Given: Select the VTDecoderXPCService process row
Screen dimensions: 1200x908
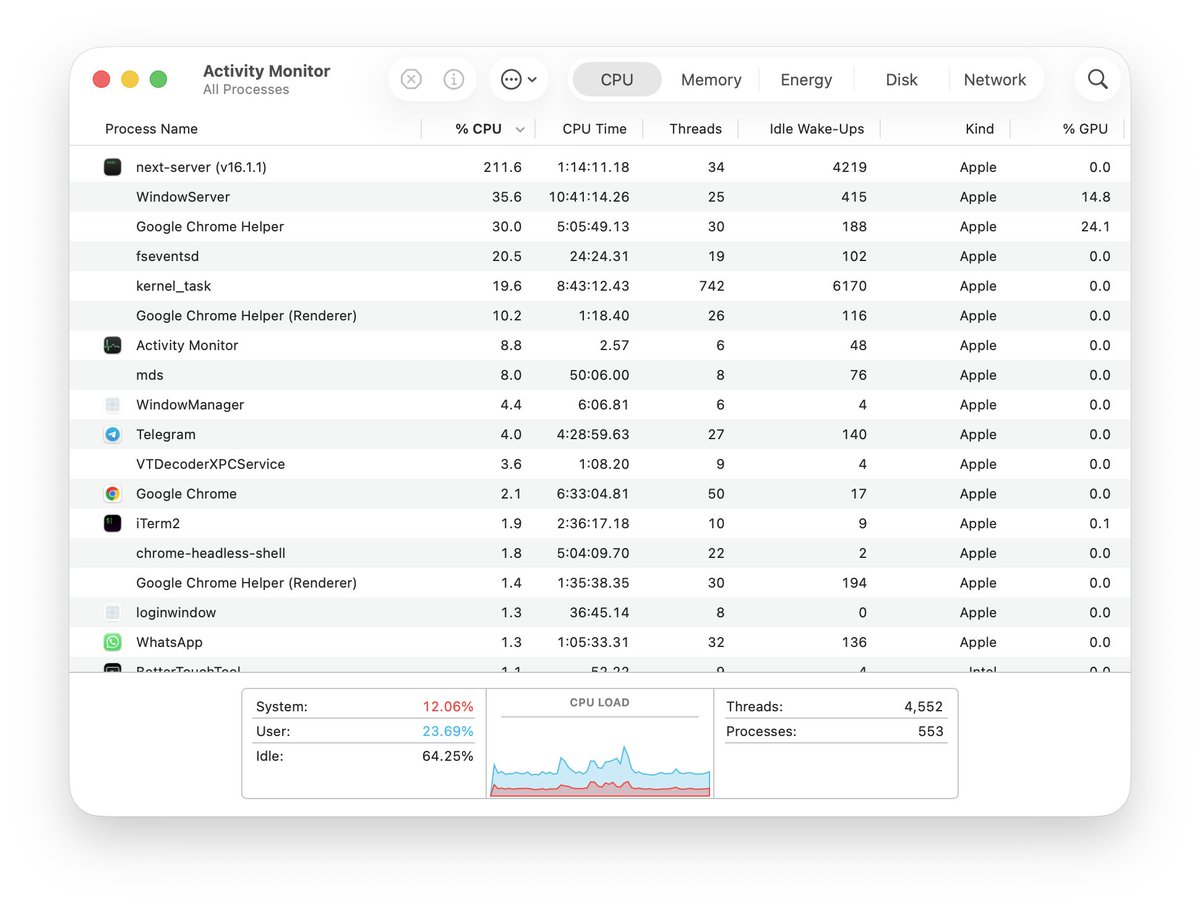Looking at the screenshot, I should coord(600,464).
